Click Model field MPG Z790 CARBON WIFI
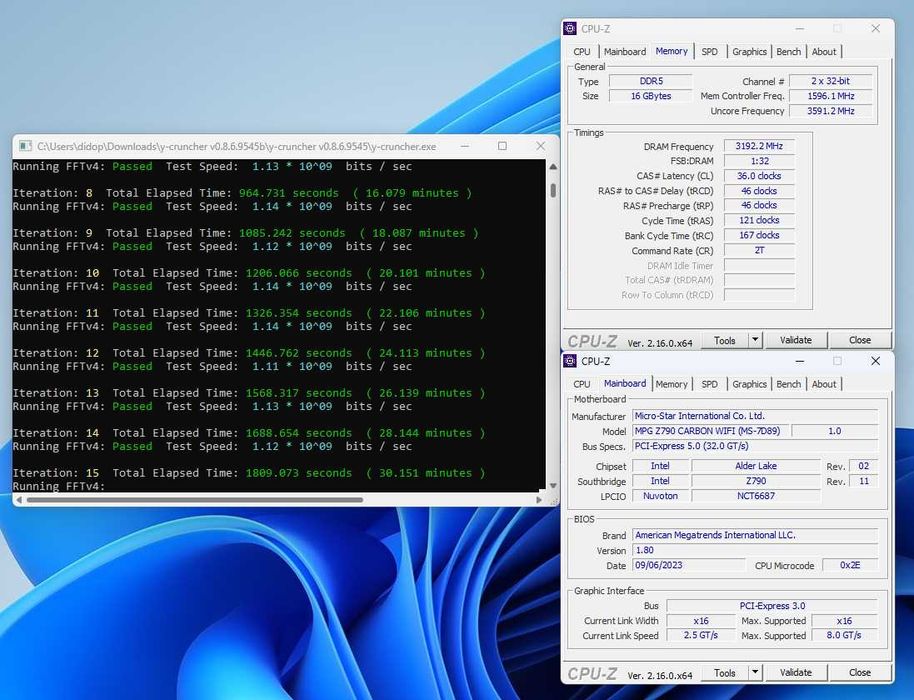The image size is (914, 700). pos(711,431)
